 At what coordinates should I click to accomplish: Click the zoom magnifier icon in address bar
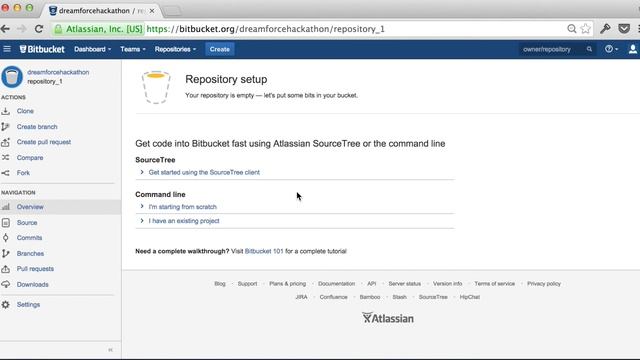572,29
